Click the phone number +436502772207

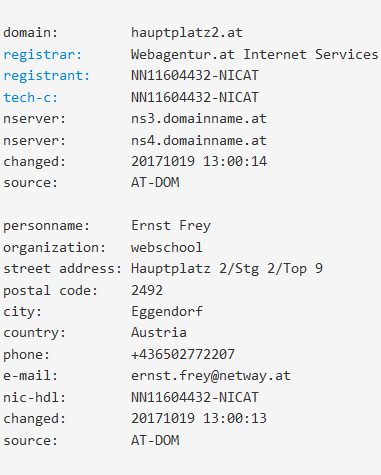(x=183, y=354)
